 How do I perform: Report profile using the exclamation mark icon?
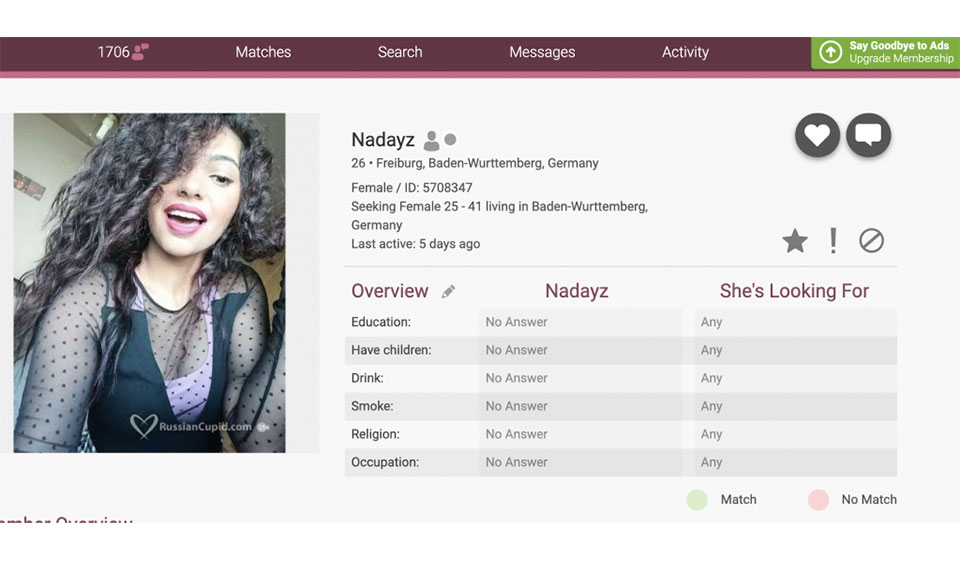point(833,241)
